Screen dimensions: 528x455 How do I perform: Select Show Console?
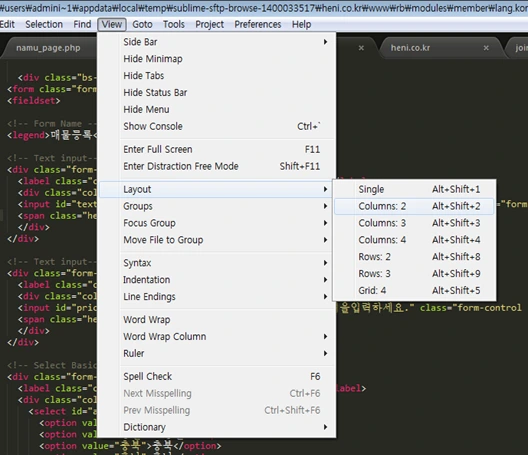(217, 126)
